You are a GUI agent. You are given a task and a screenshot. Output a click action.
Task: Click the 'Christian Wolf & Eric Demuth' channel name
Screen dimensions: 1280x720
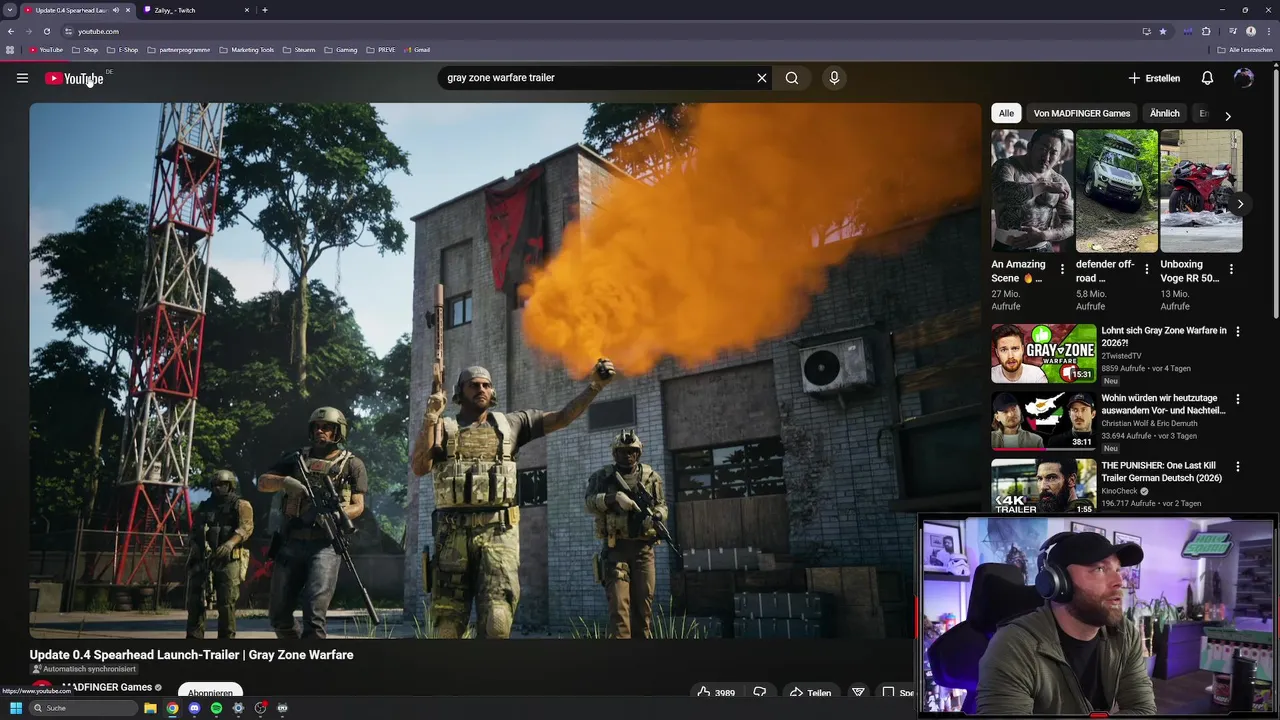point(1149,423)
